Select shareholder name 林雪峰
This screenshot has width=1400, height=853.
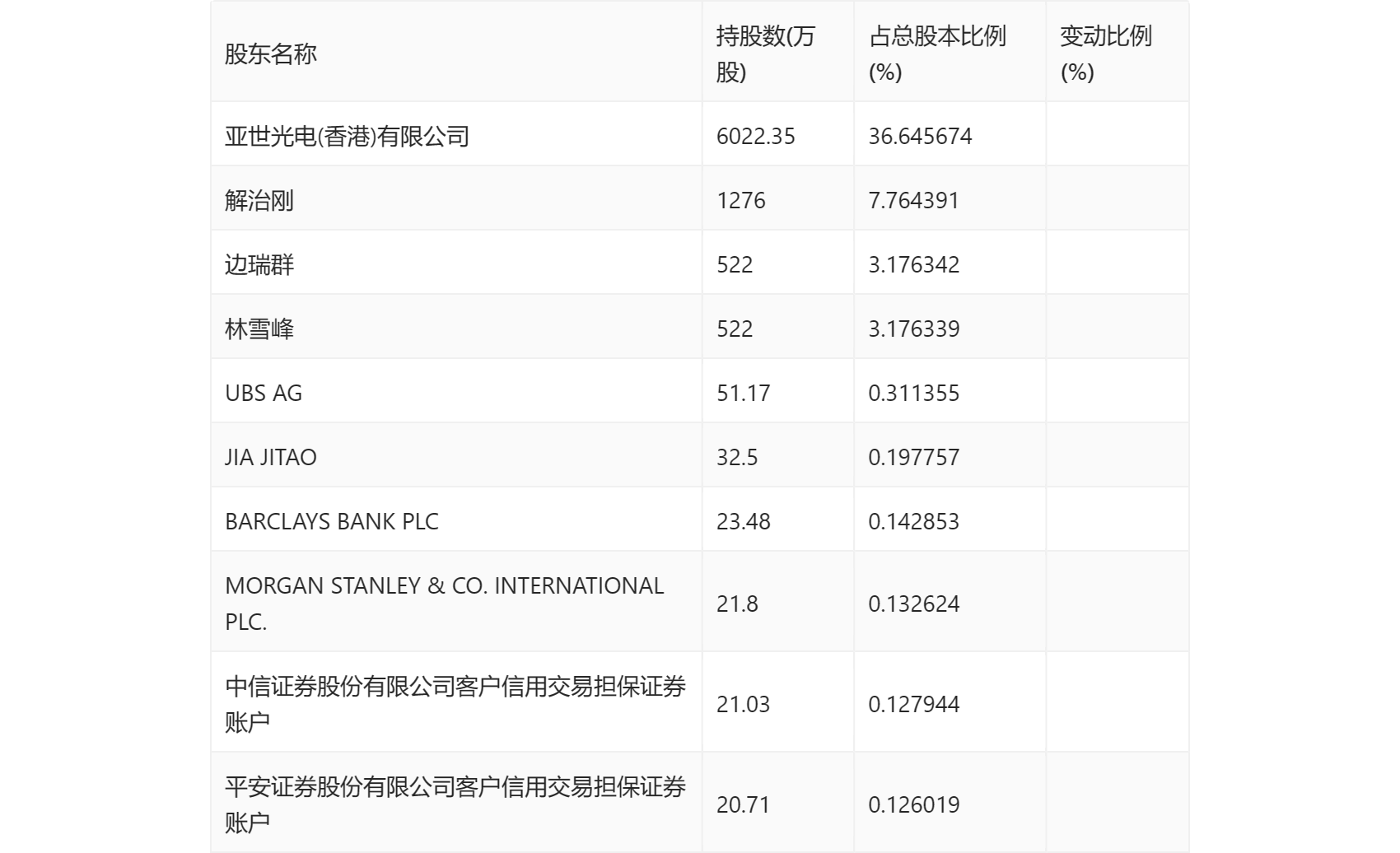tap(259, 329)
